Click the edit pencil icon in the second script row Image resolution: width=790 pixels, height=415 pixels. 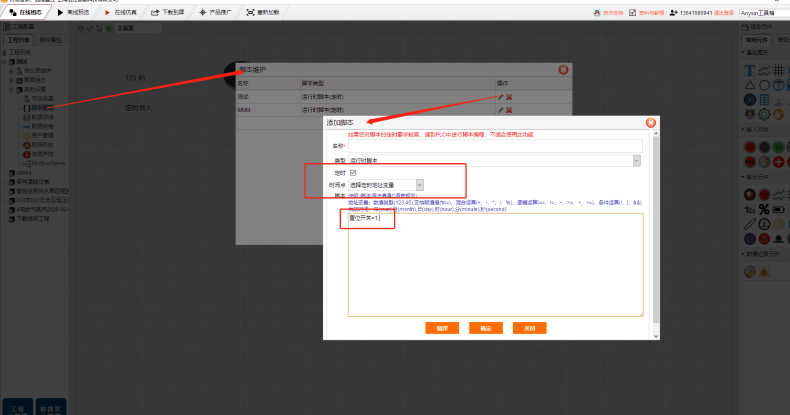point(500,108)
